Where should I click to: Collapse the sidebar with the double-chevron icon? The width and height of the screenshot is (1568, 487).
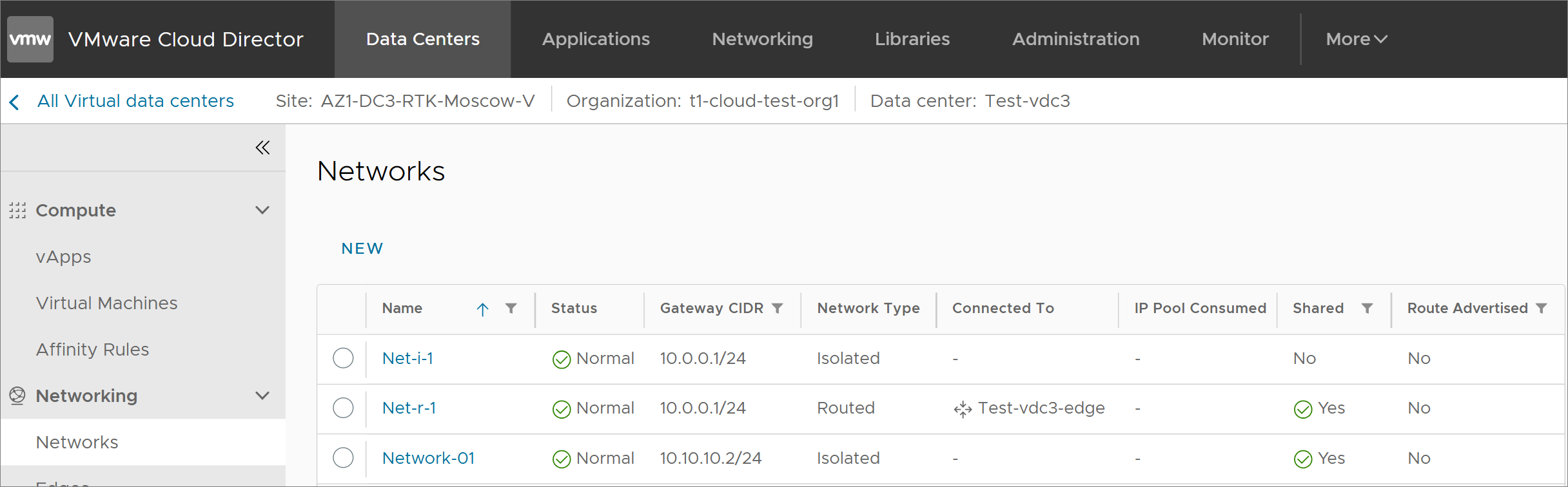262,148
